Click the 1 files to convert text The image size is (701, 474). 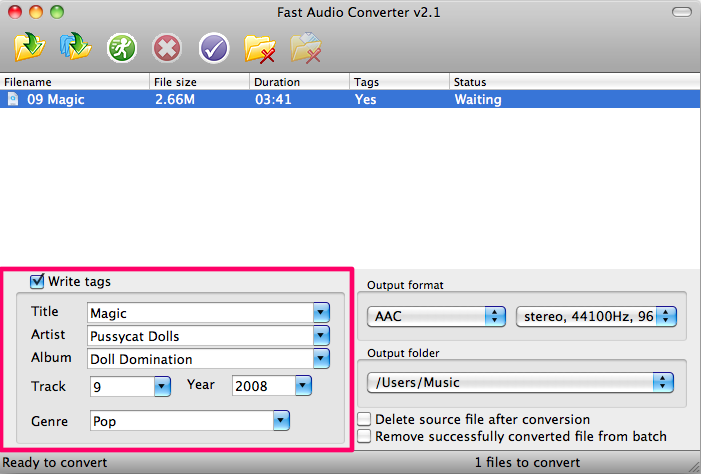click(x=528, y=462)
